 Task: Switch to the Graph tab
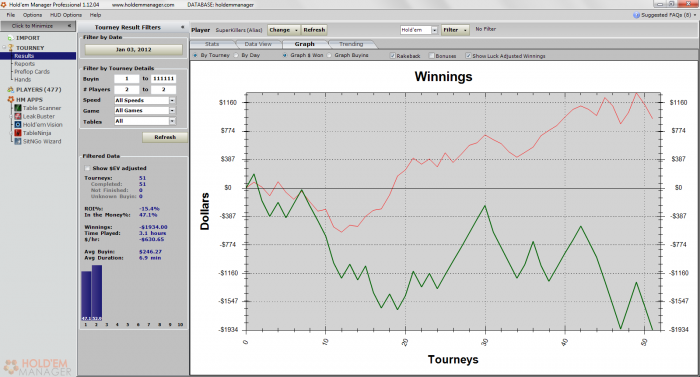[304, 44]
